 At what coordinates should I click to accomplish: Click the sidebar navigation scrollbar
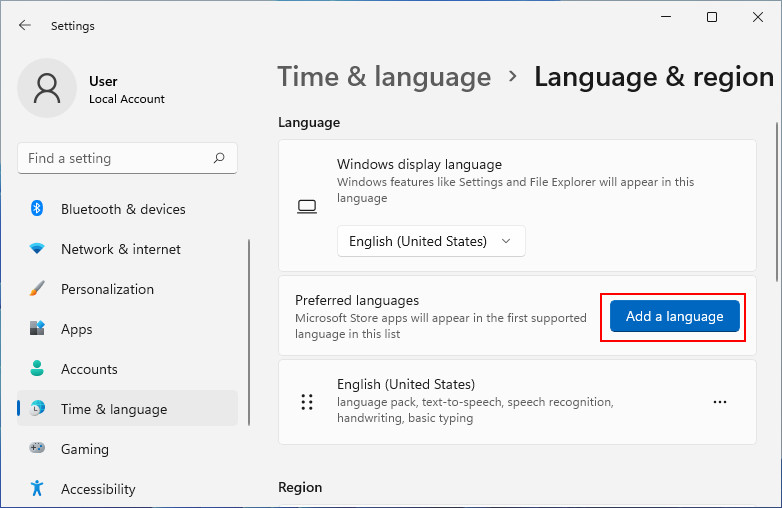pos(249,333)
